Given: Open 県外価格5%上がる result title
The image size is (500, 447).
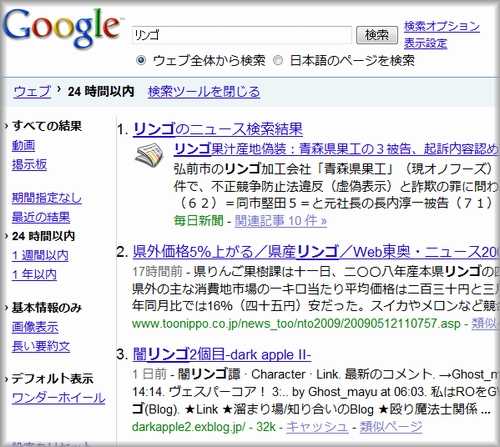Looking at the screenshot, I should coord(315,252).
